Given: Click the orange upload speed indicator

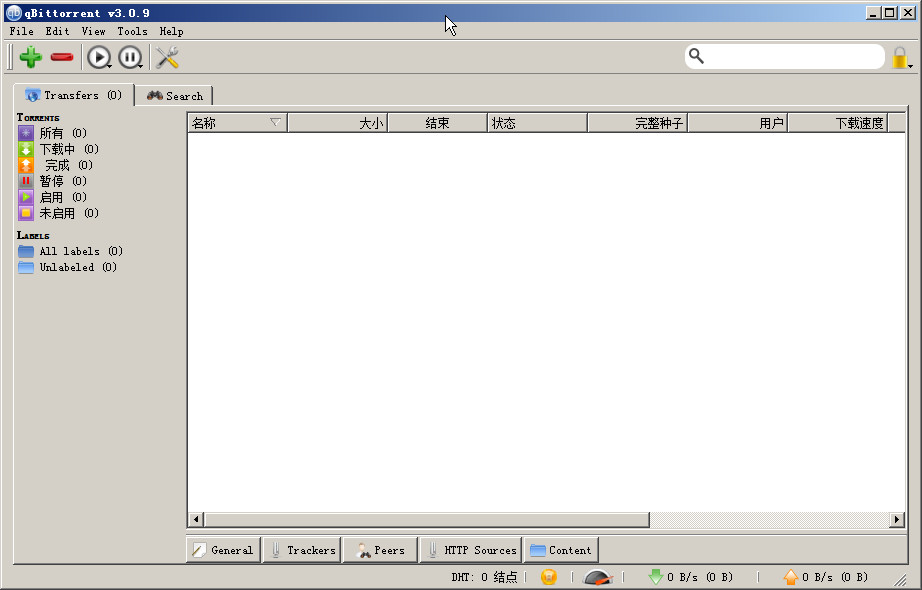Looking at the screenshot, I should pyautogui.click(x=826, y=577).
